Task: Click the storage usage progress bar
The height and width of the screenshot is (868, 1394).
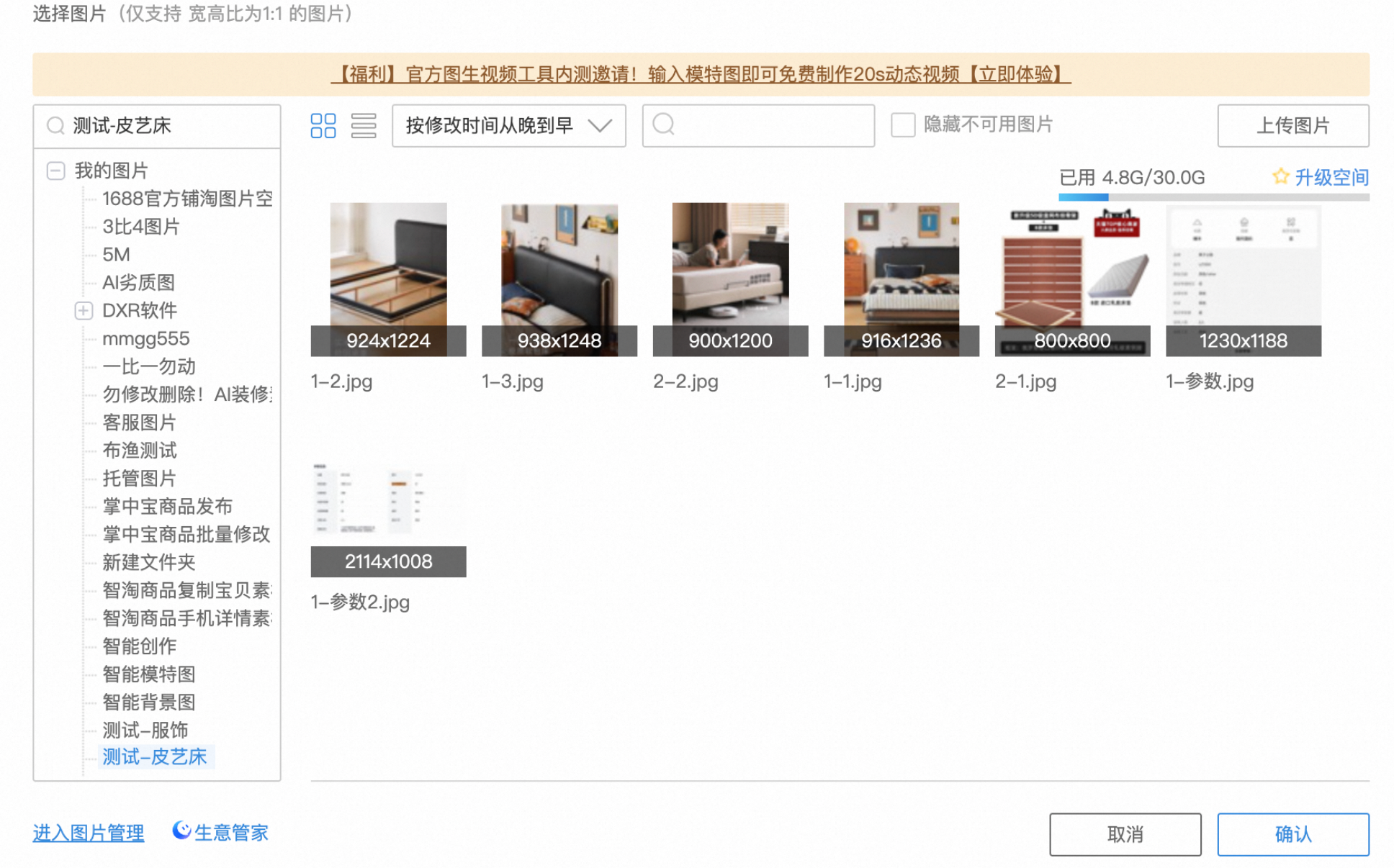Action: [x=1213, y=196]
